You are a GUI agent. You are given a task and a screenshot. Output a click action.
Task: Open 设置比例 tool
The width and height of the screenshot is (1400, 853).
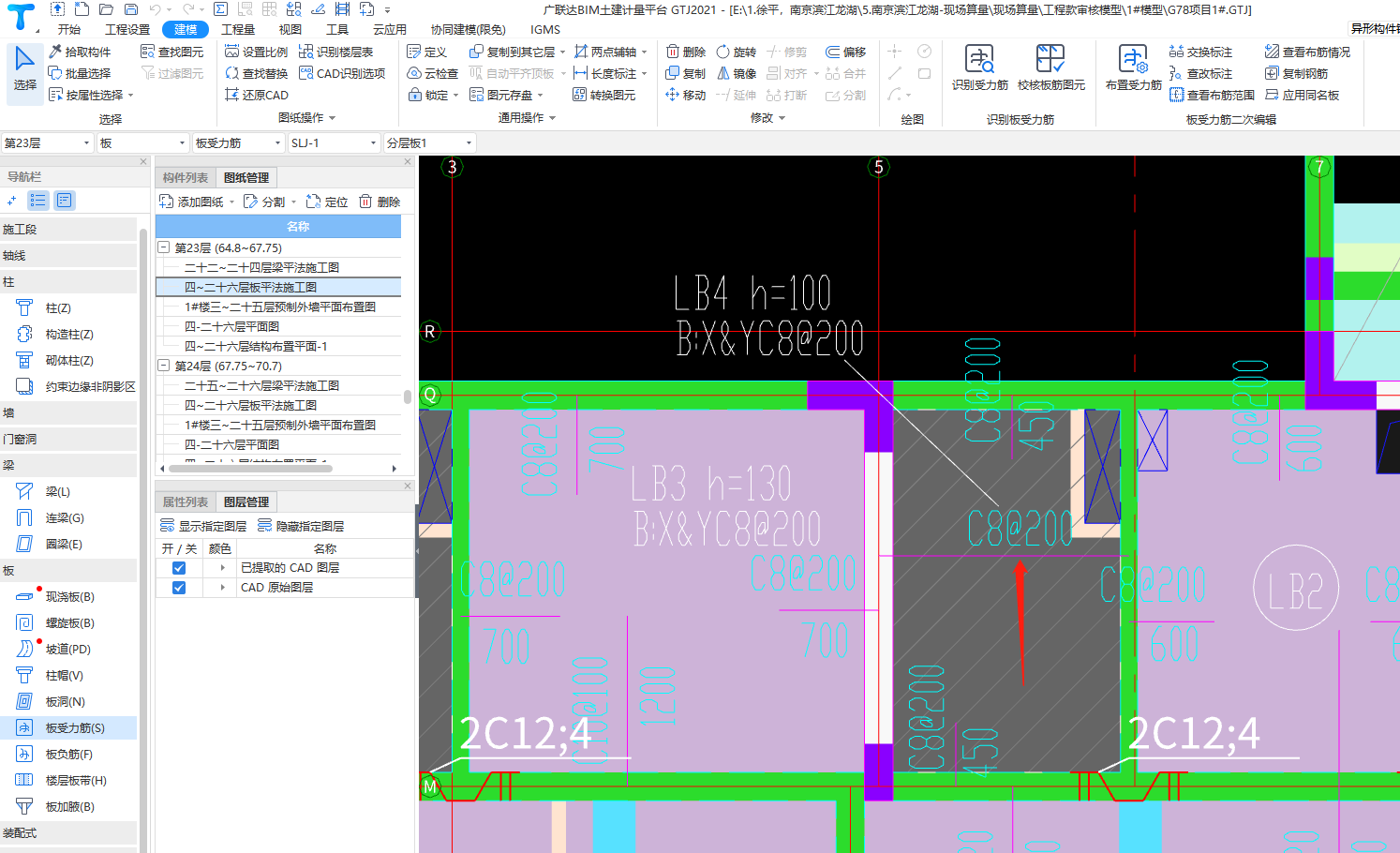point(257,52)
